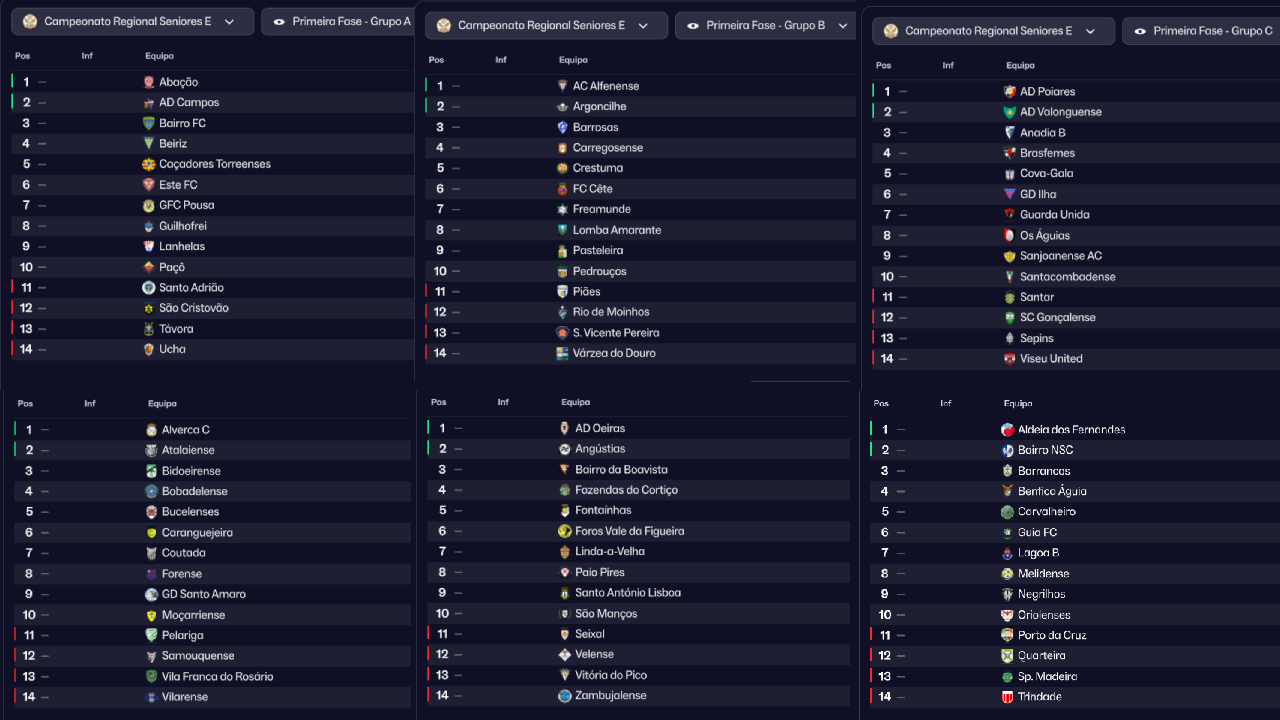Screen dimensions: 1280x720
Task: Click the Abação club crest icon
Action: pyautogui.click(x=149, y=82)
